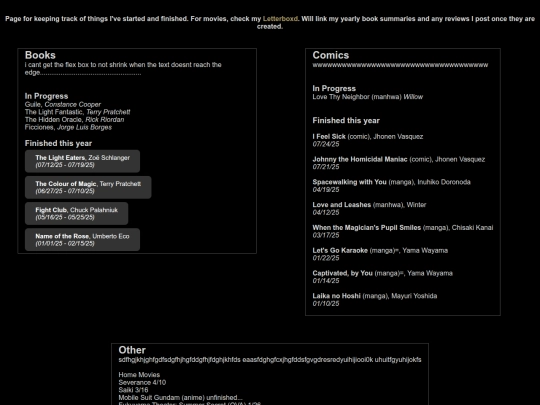
Task: Open the Letterboxd link
Action: coord(280,19)
